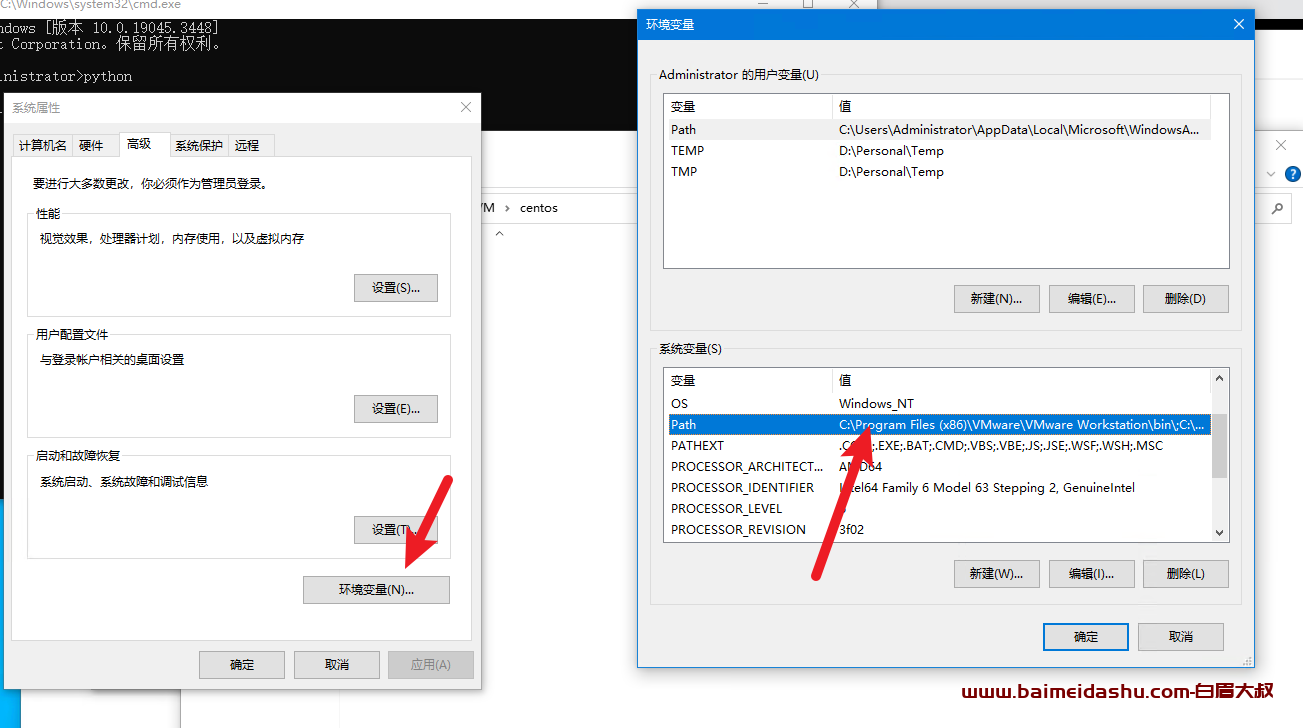This screenshot has height=728, width=1303.
Task: Select the TEMP user variable row
Action: click(938, 151)
